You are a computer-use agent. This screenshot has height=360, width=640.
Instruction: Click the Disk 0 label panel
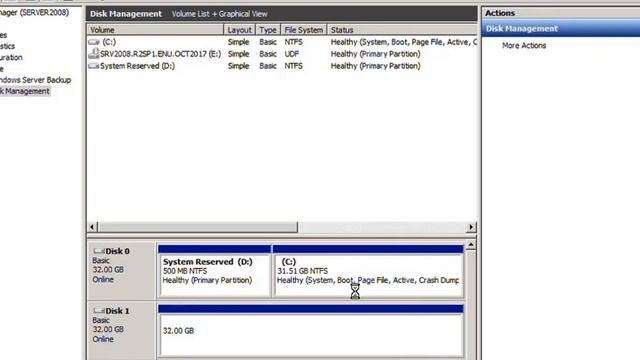coord(122,271)
